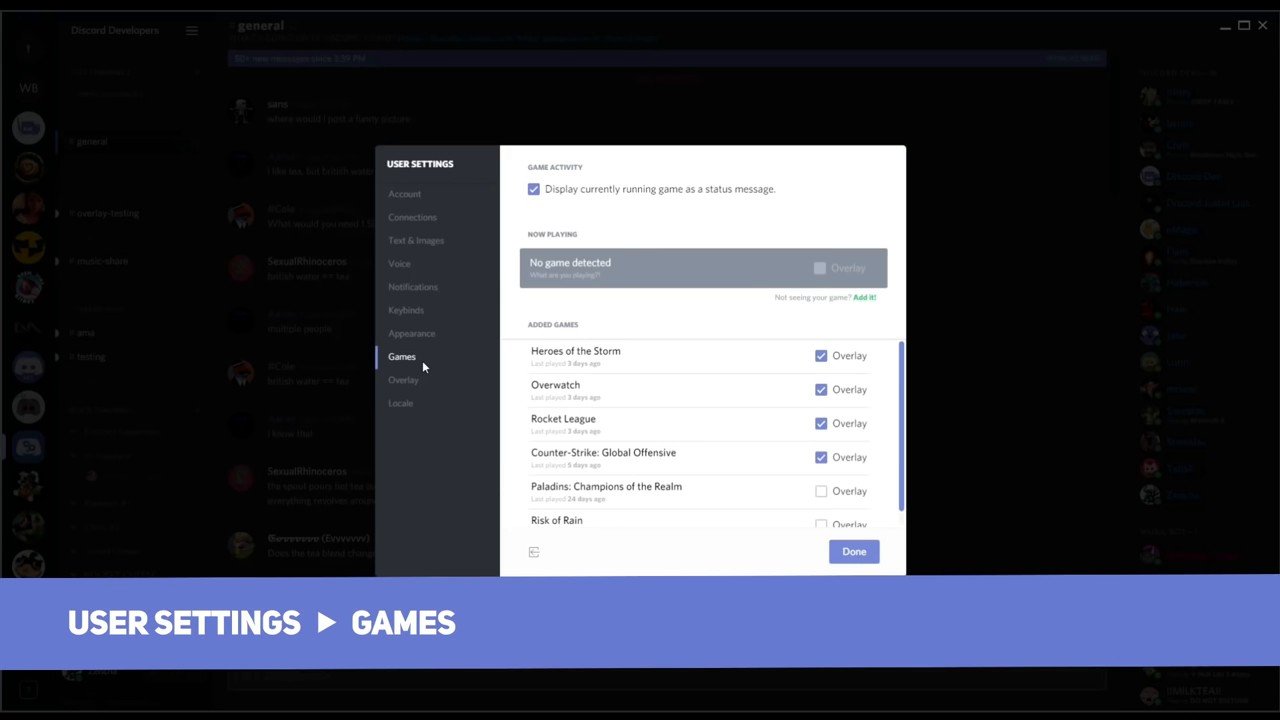This screenshot has height=720, width=1280.
Task: Select the Games tab in User Settings
Action: click(402, 357)
